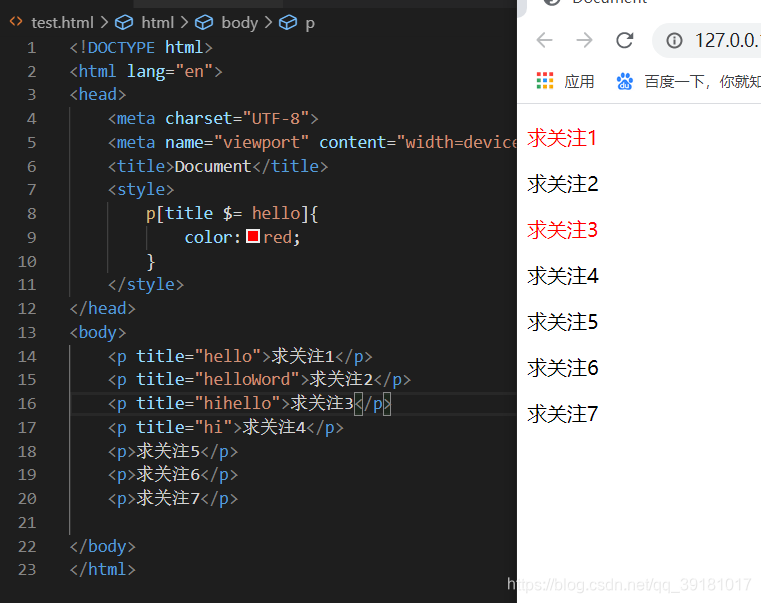Click the closing </body> tag line

click(x=102, y=547)
